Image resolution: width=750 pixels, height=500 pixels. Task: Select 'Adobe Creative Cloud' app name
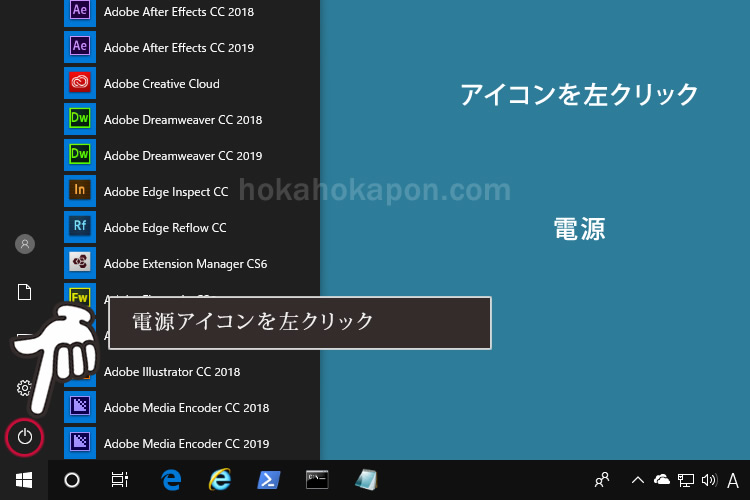tap(162, 83)
